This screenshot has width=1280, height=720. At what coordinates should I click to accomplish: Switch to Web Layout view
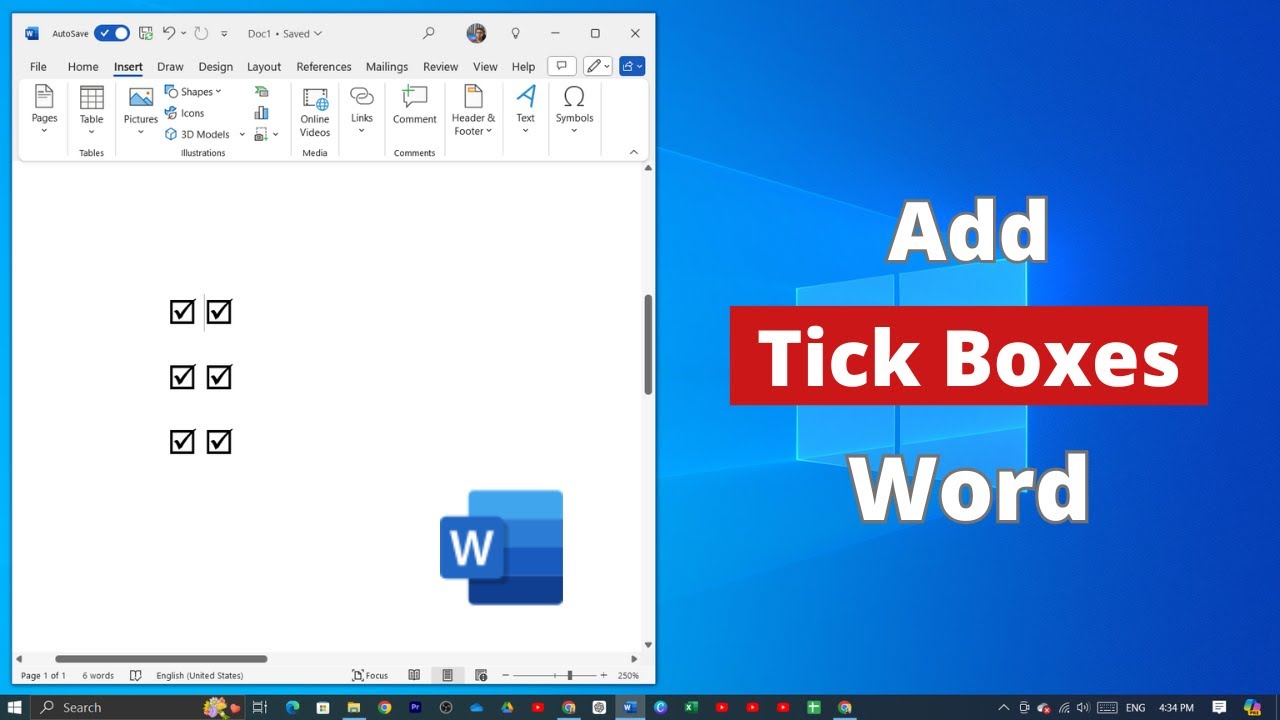tap(481, 675)
